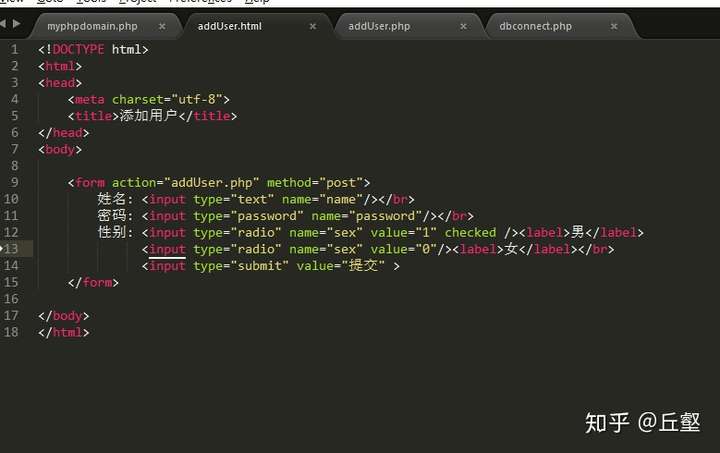Click the type="password" attribute
Viewport: 720px width, 453px height.
(x=248, y=216)
